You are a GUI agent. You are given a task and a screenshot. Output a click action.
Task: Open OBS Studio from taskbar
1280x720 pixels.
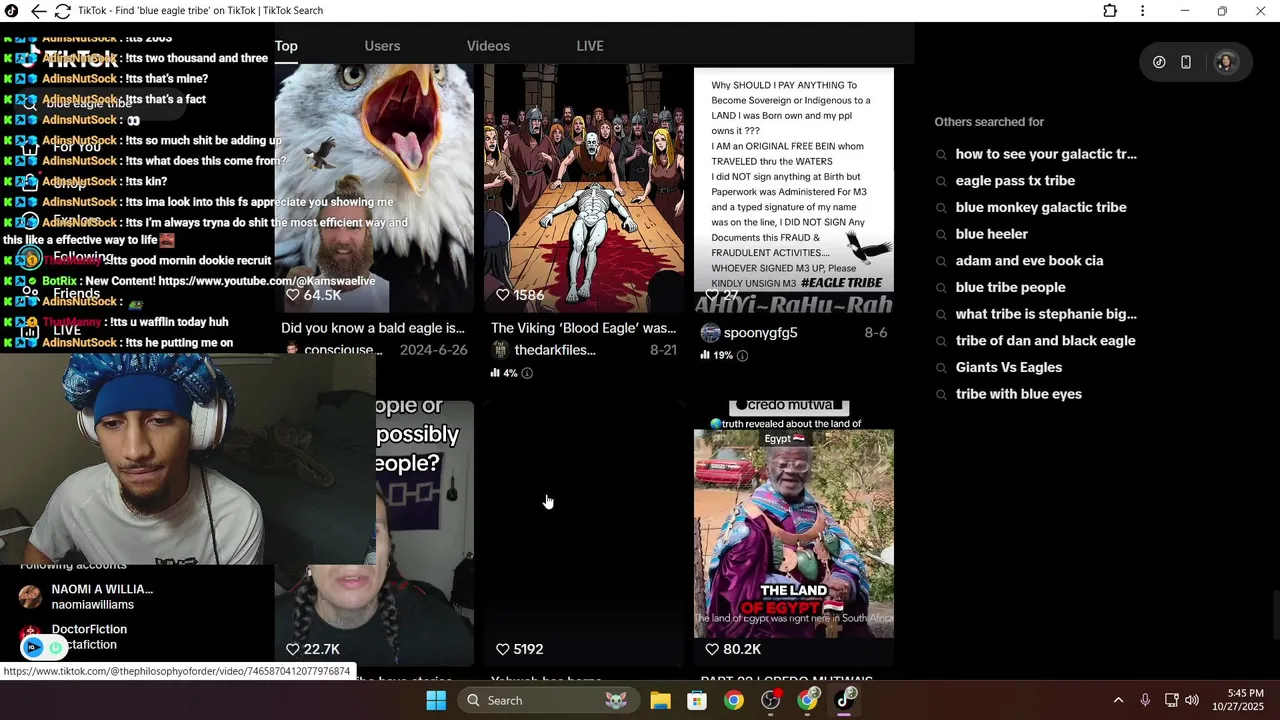[771, 700]
